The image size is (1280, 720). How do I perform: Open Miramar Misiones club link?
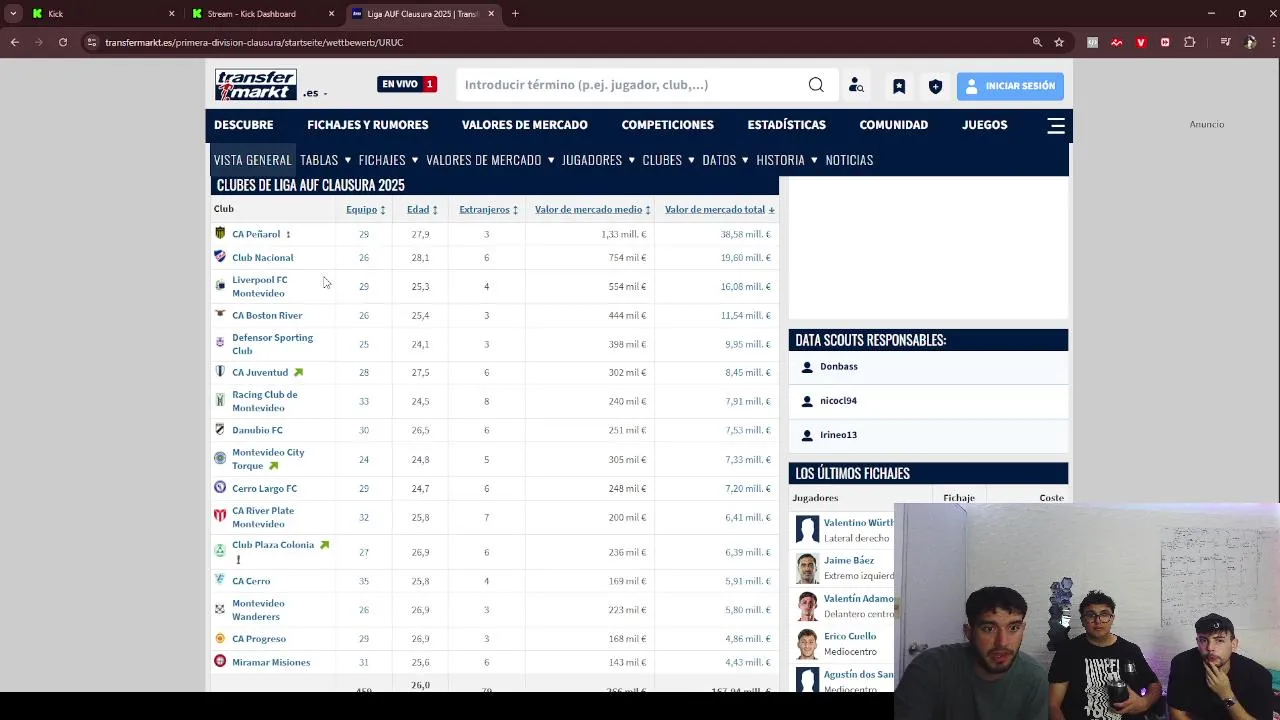(271, 662)
